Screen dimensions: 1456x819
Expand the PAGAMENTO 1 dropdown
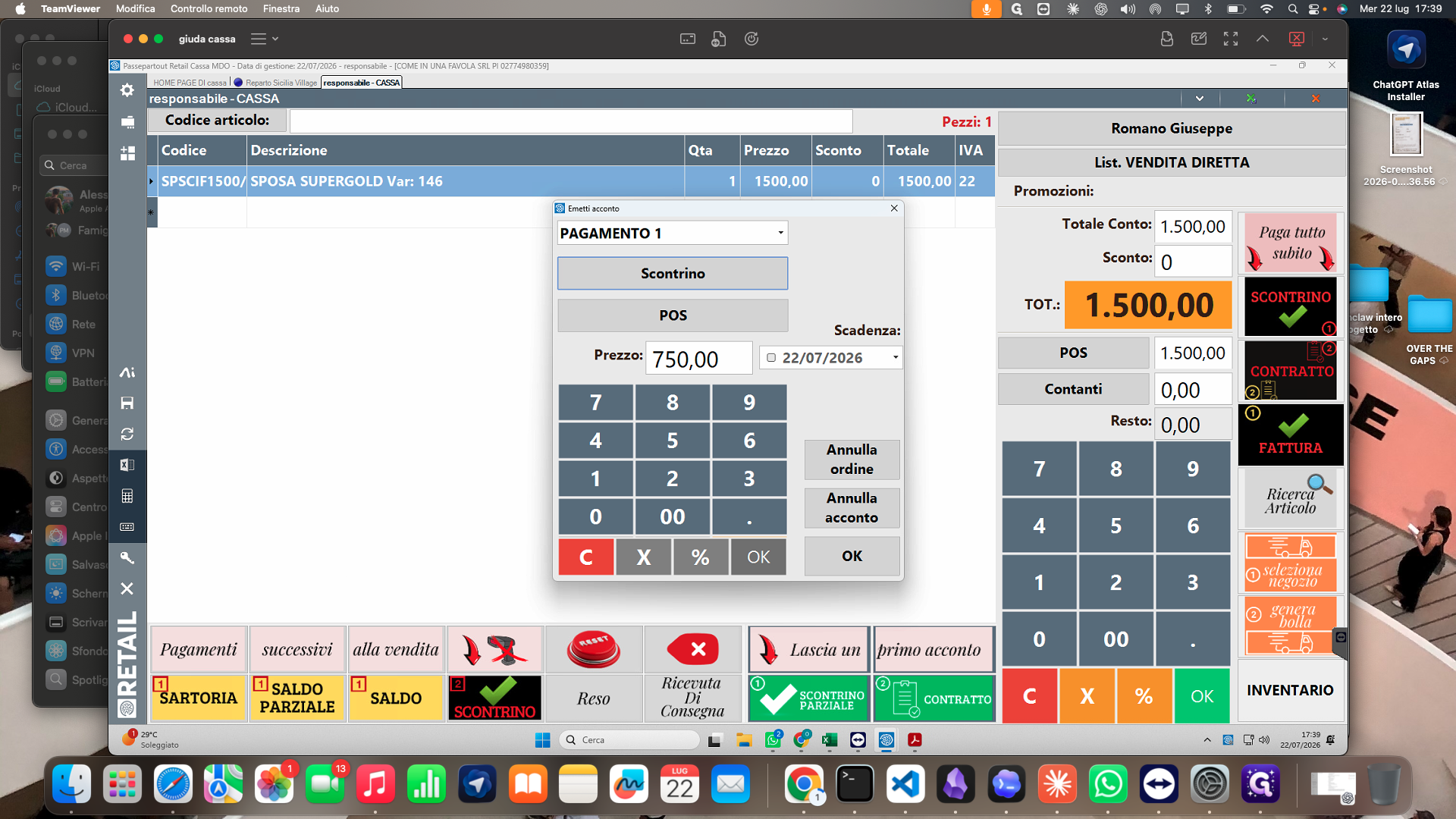[780, 233]
